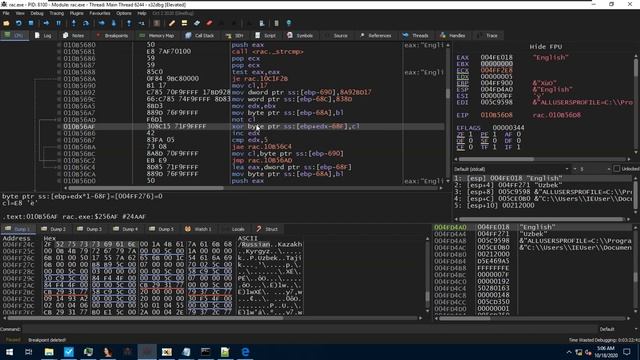Open File Explorer from the taskbar
The width and height of the screenshot is (640, 360).
tap(49, 352)
